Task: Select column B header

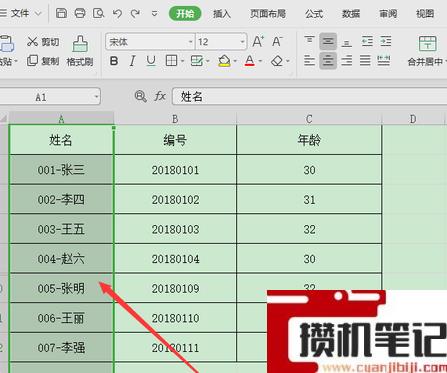Action: 175,118
